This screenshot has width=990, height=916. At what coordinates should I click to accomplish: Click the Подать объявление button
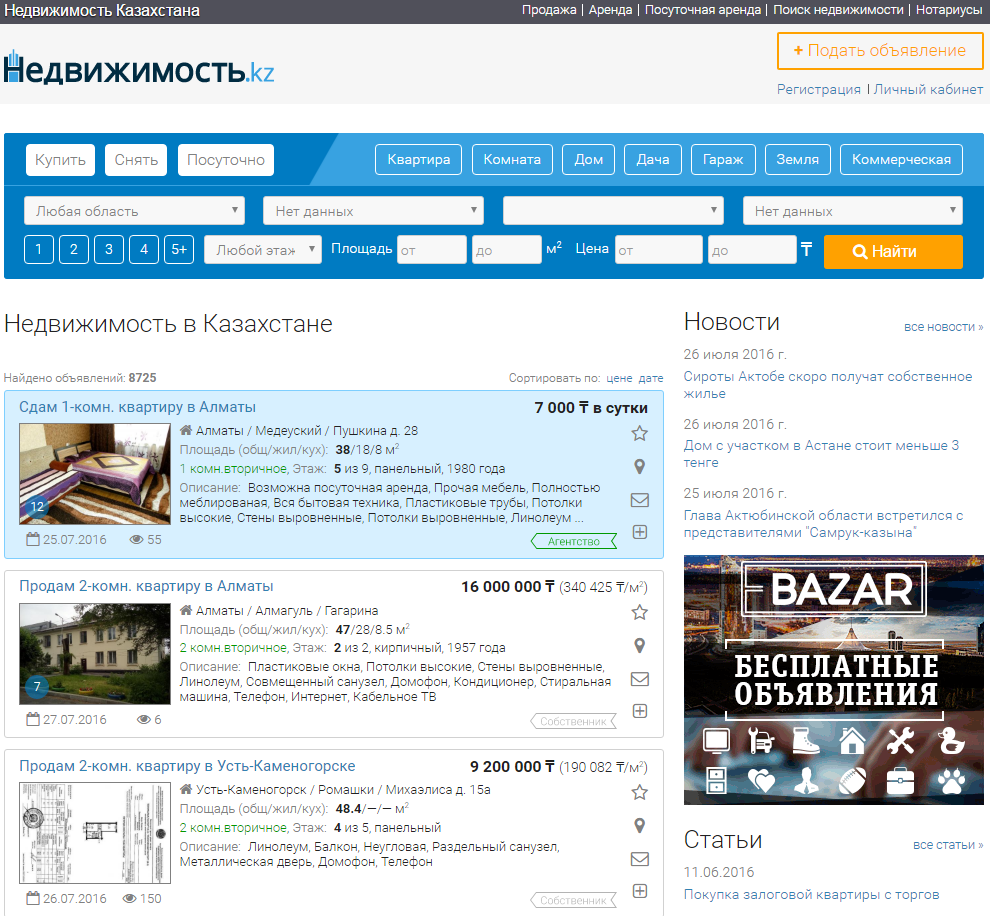880,51
